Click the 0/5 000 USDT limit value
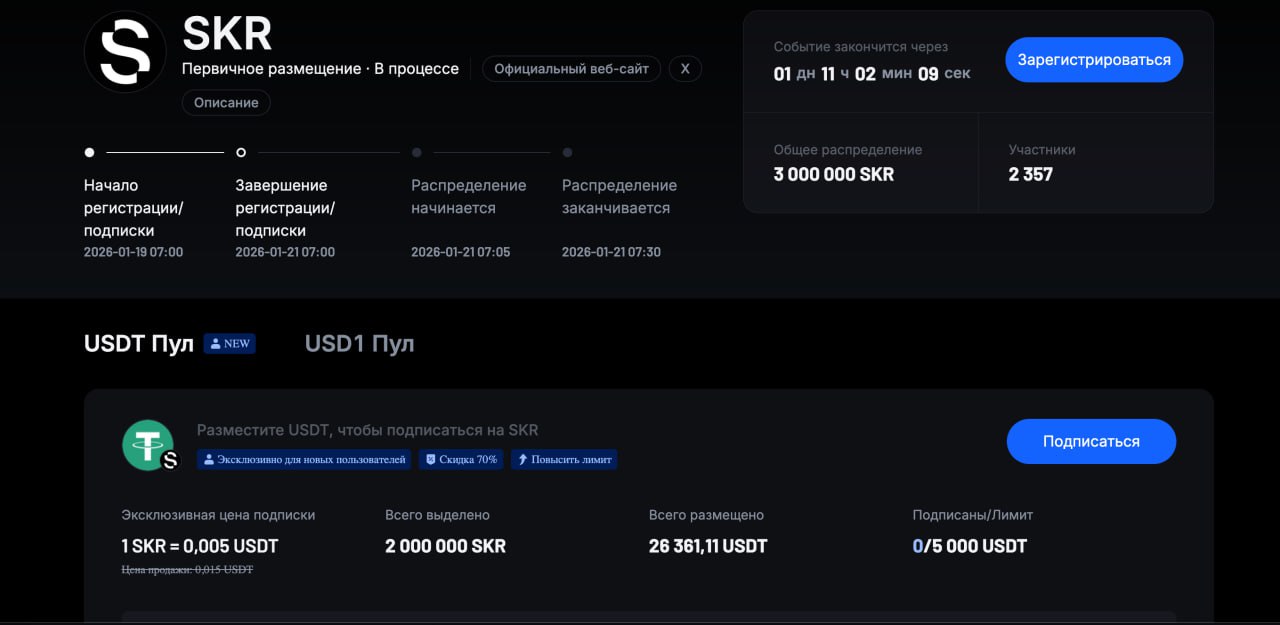 (969, 546)
